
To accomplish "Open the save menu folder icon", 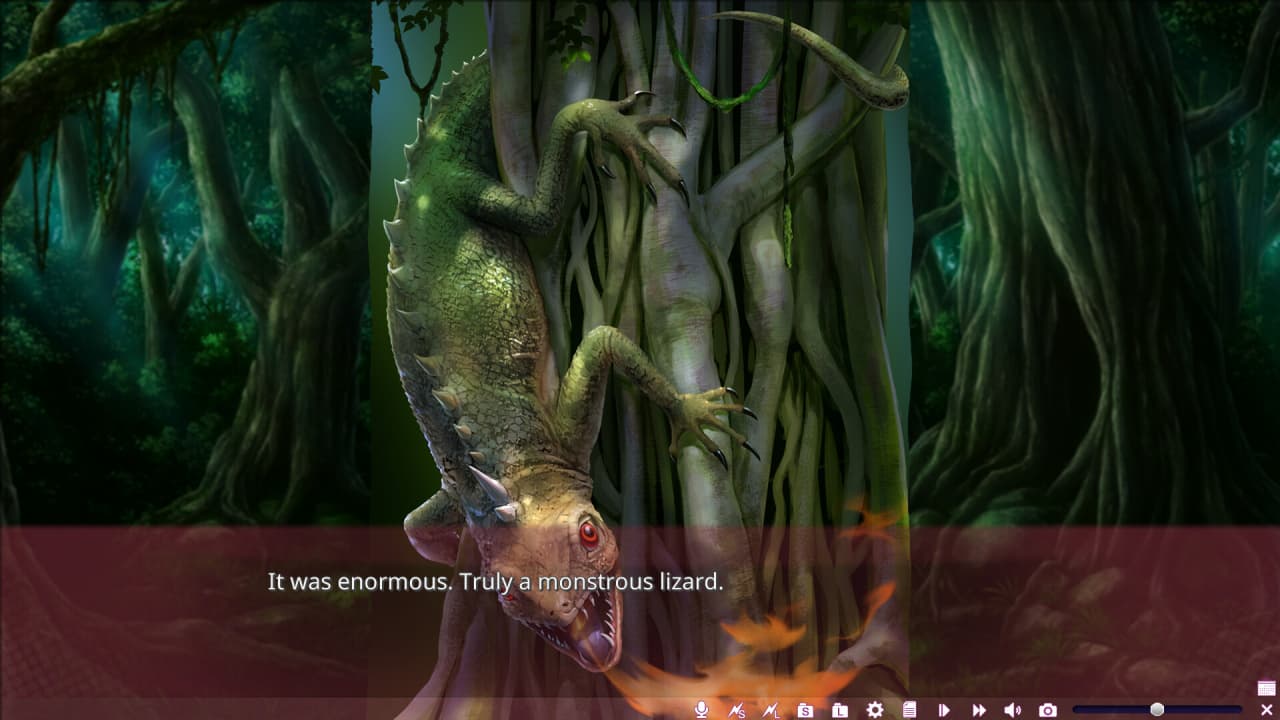I will (805, 710).
